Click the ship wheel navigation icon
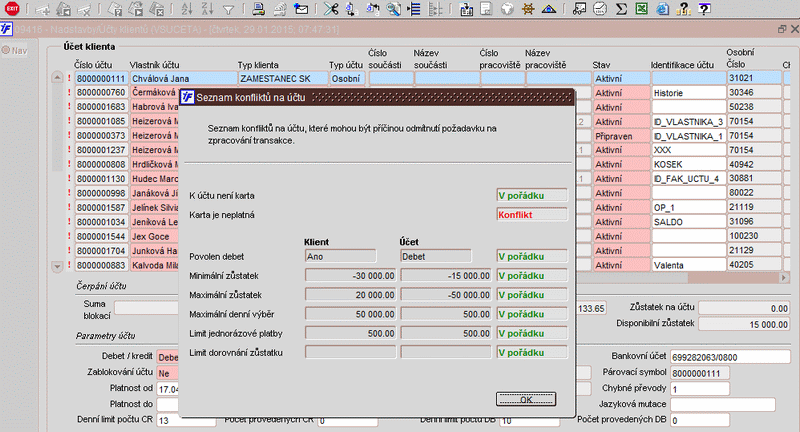Viewport: 800px width, 432px height. click(528, 9)
